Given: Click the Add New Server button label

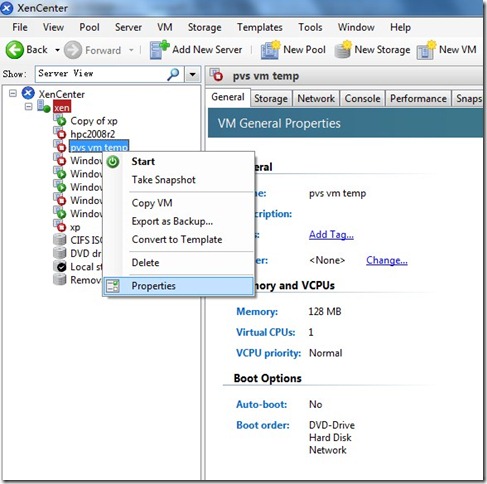Looking at the screenshot, I should [x=207, y=50].
